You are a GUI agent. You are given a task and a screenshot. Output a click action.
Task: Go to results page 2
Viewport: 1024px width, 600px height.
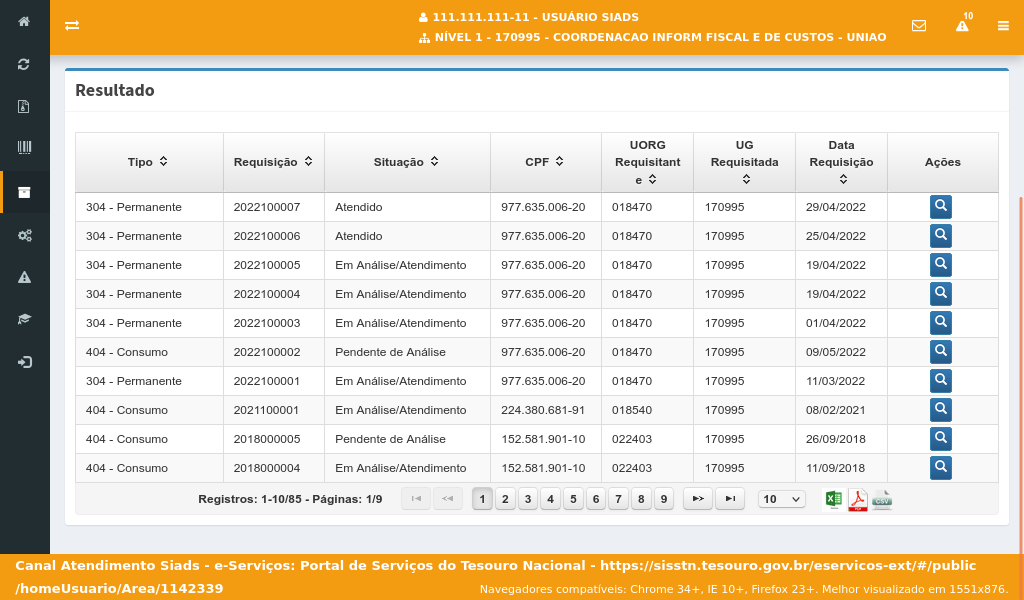pyautogui.click(x=505, y=499)
